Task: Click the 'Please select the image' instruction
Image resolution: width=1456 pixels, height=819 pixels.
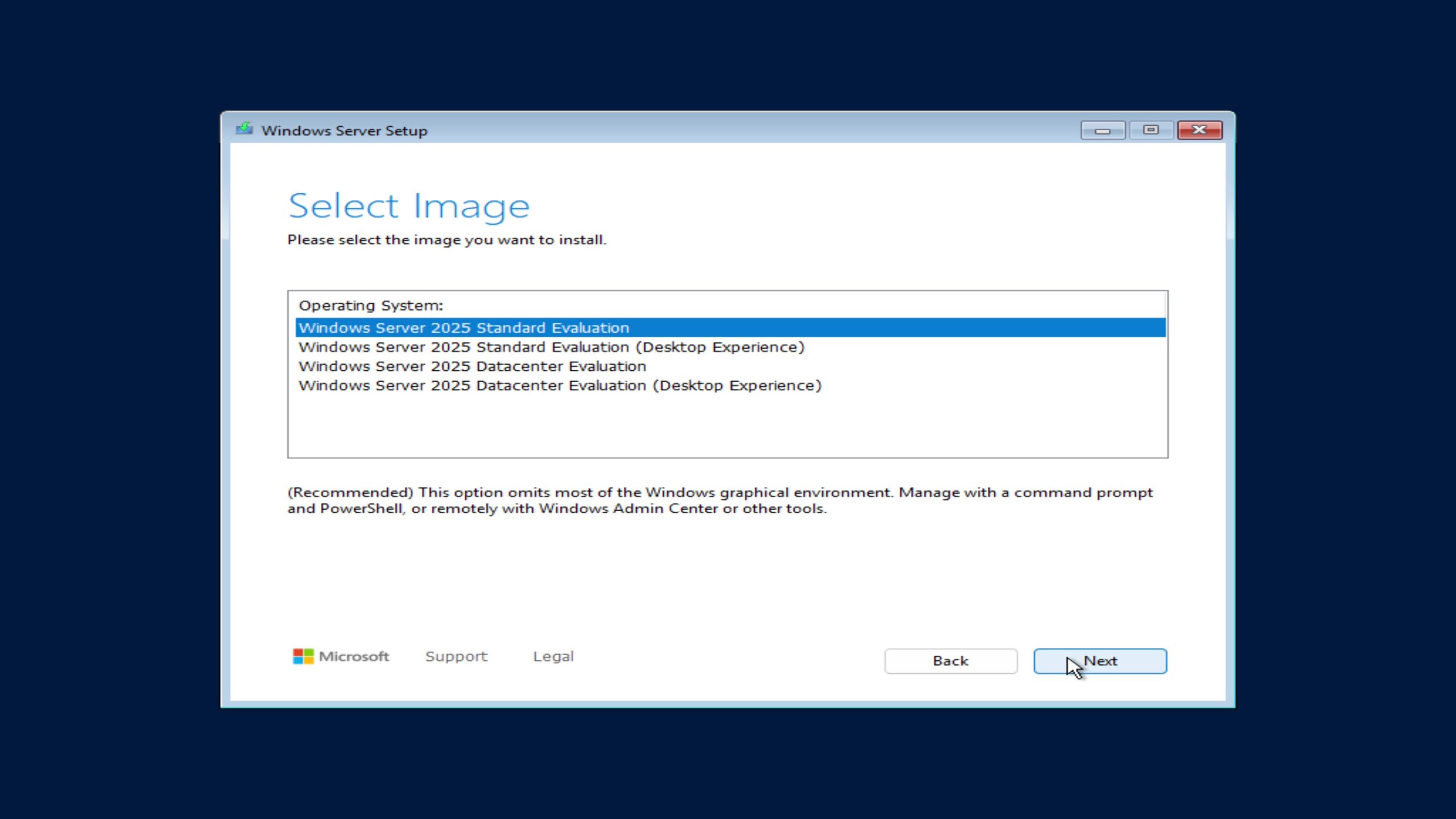Action: coord(446,240)
